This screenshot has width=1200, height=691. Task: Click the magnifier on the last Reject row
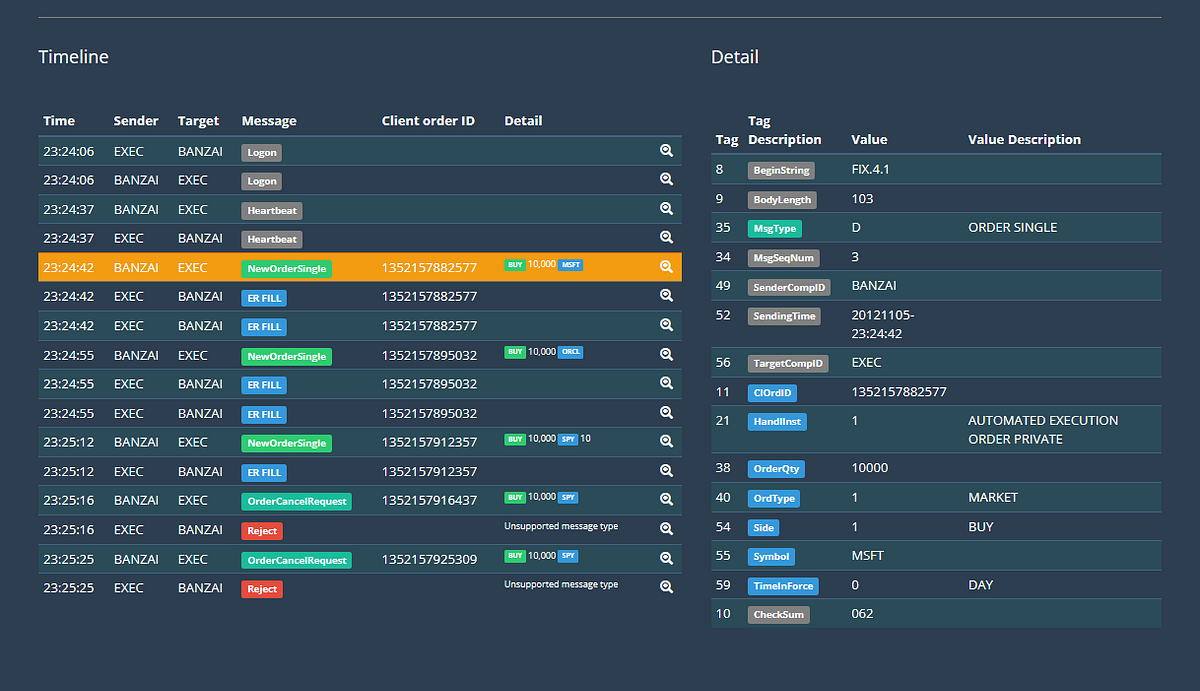666,586
